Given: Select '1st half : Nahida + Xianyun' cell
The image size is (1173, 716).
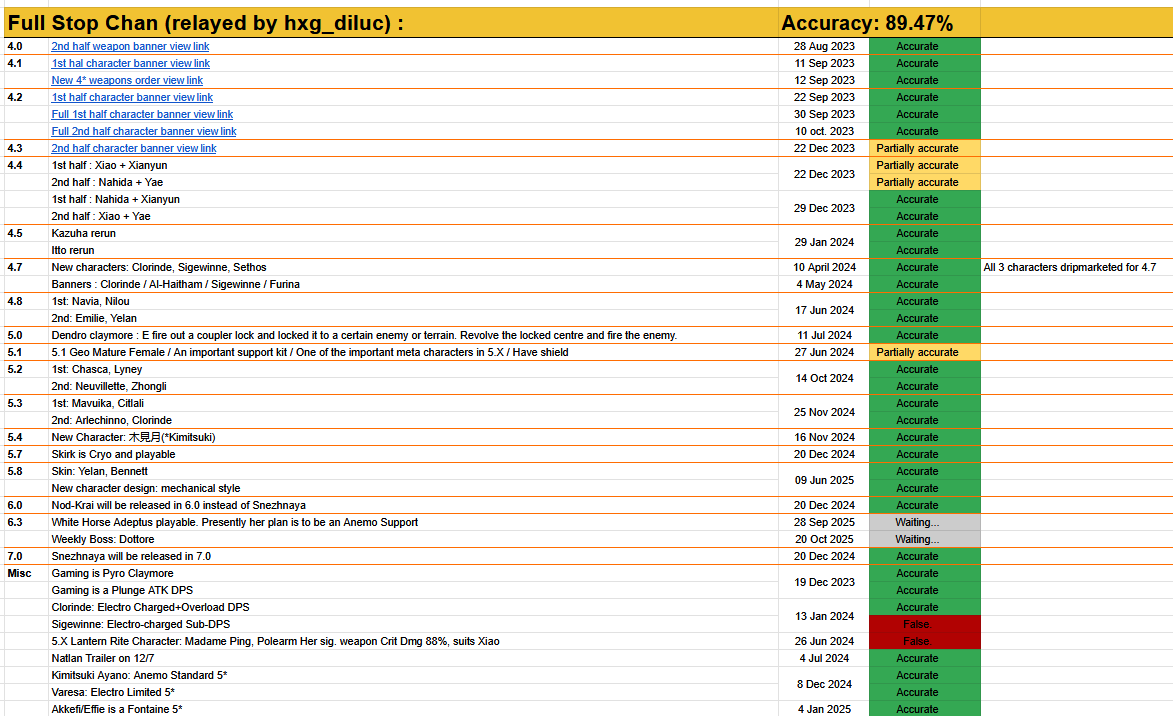Looking at the screenshot, I should click(x=413, y=200).
